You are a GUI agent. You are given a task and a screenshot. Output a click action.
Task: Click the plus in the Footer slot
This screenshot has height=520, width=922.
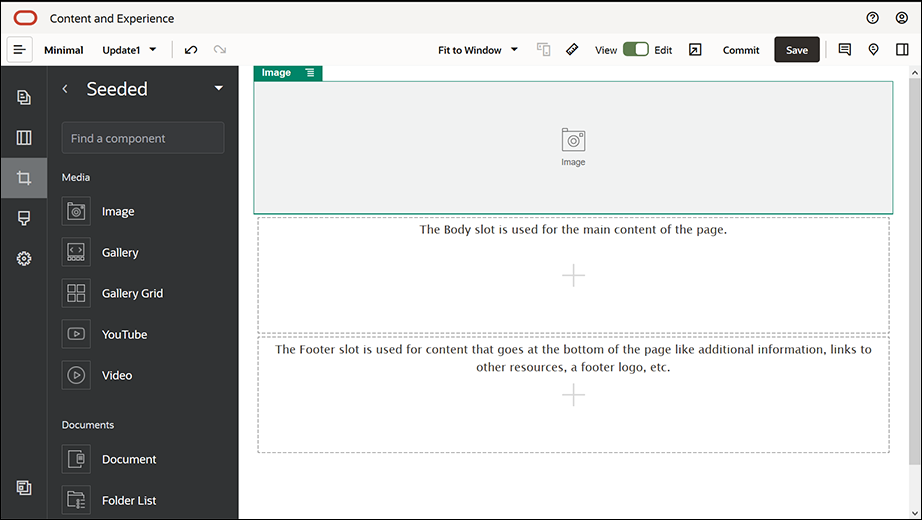(x=573, y=395)
